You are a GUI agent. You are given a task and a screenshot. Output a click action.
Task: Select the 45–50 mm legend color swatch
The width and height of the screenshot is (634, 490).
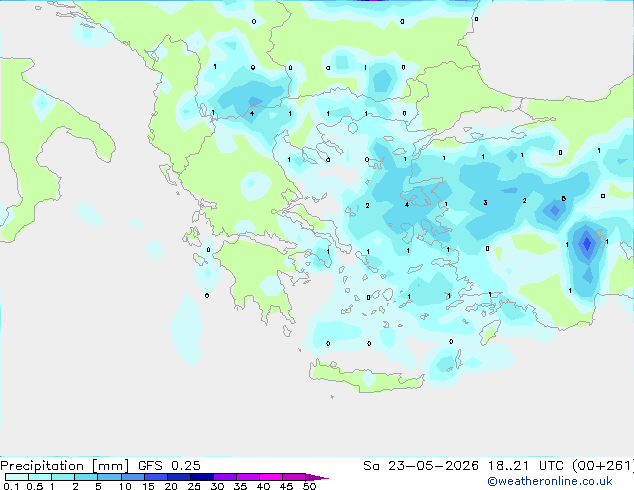click(294, 477)
